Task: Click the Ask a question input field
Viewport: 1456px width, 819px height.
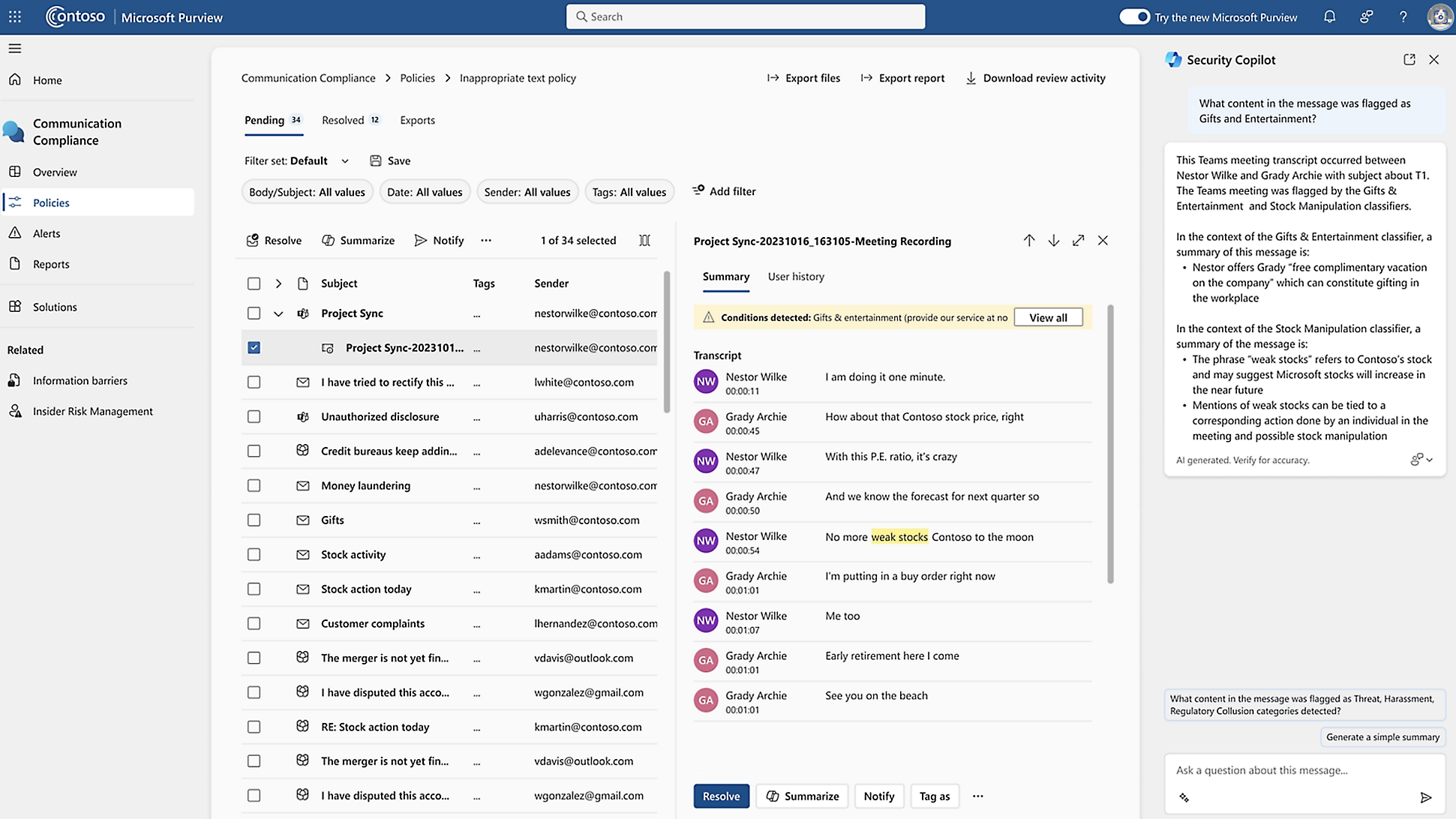Action: pos(1290,770)
